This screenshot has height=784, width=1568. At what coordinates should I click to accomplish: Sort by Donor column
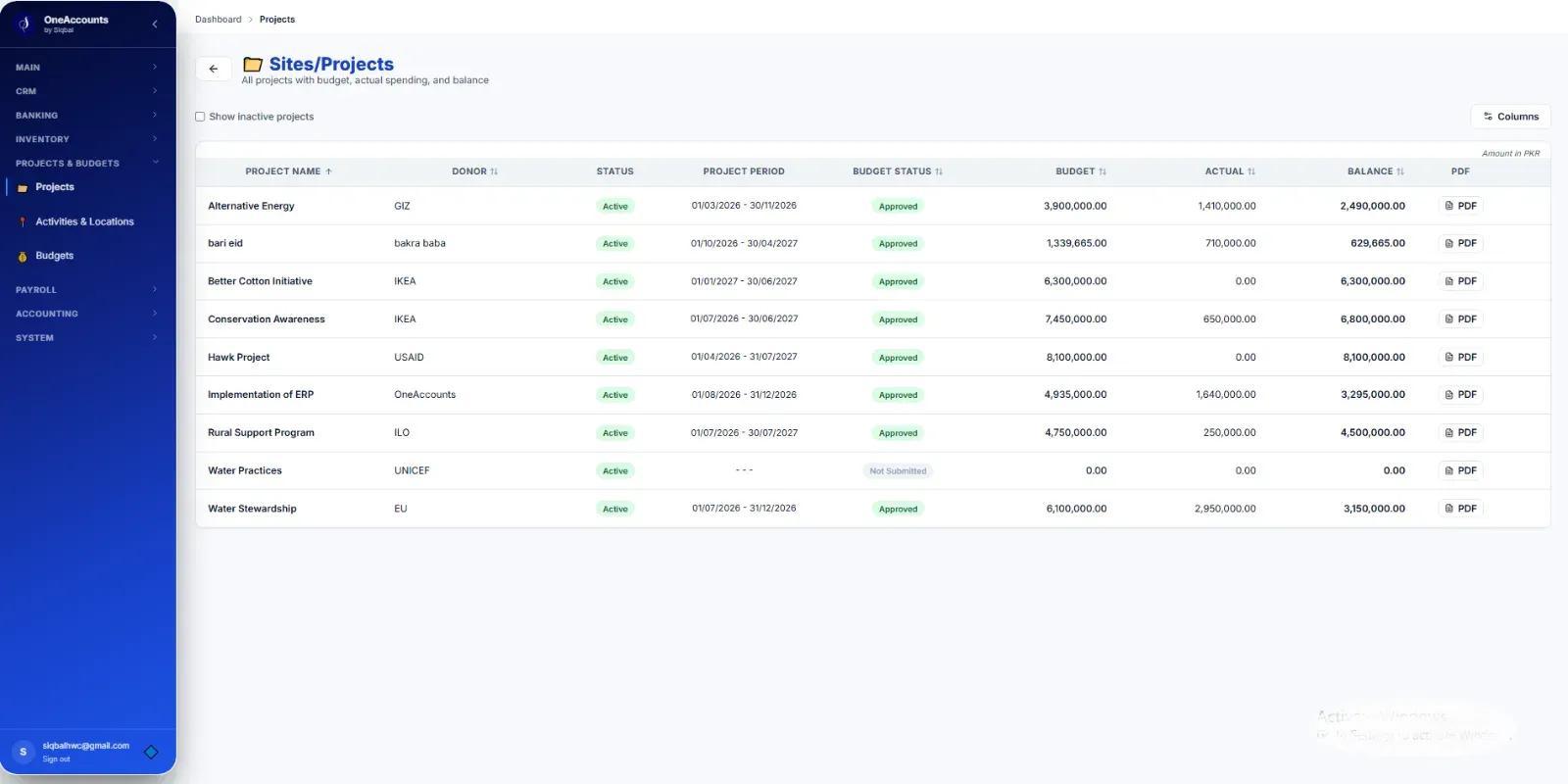(474, 171)
